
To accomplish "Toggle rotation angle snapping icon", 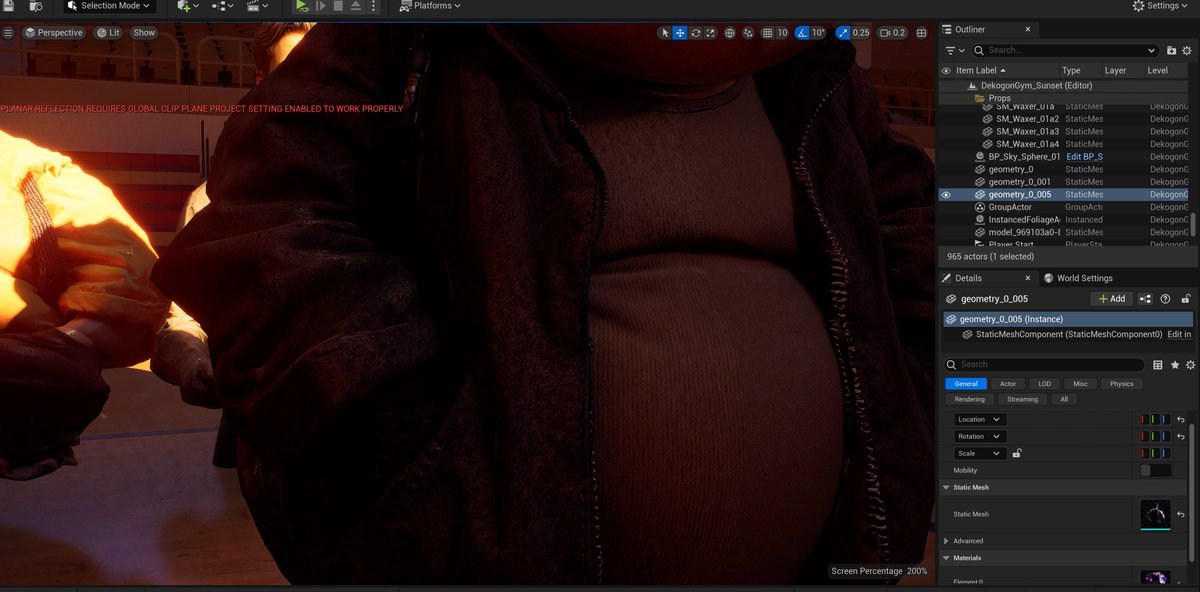I will click(802, 33).
